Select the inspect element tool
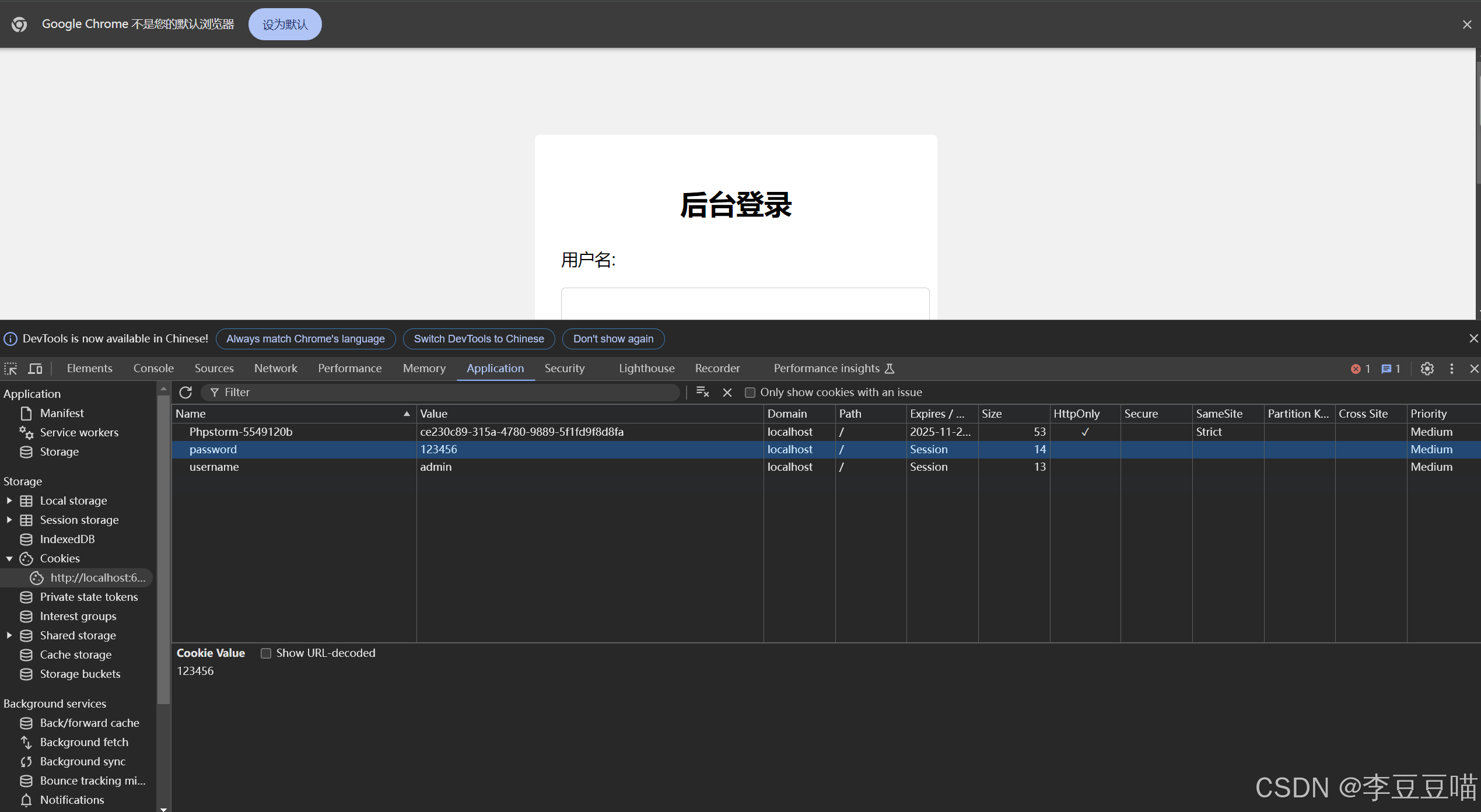Image resolution: width=1481 pixels, height=812 pixels. point(10,368)
